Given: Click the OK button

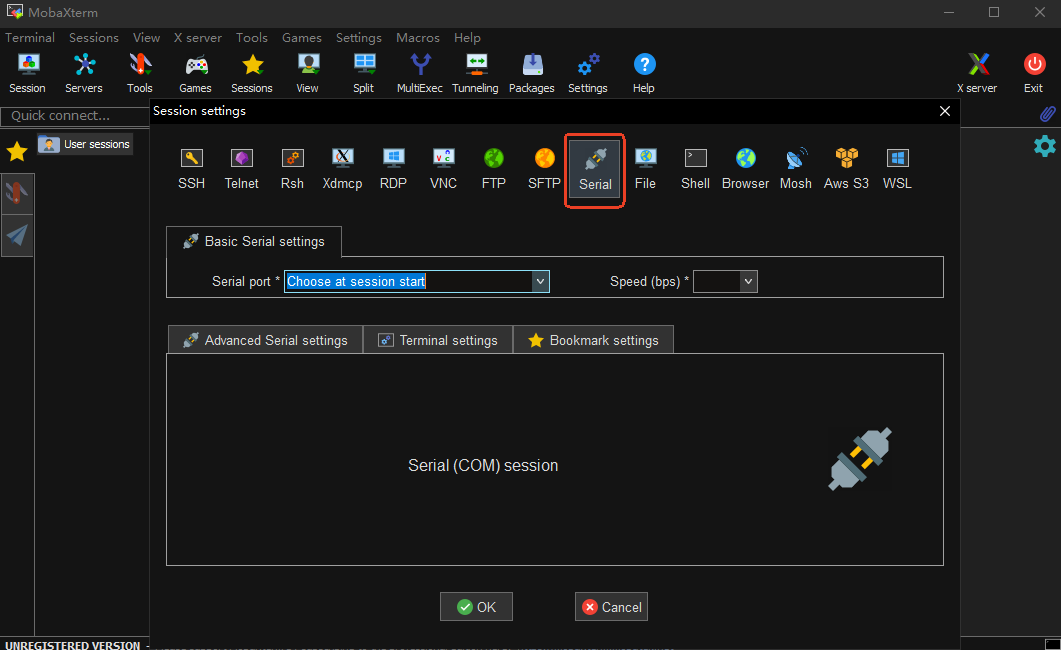Looking at the screenshot, I should point(476,607).
